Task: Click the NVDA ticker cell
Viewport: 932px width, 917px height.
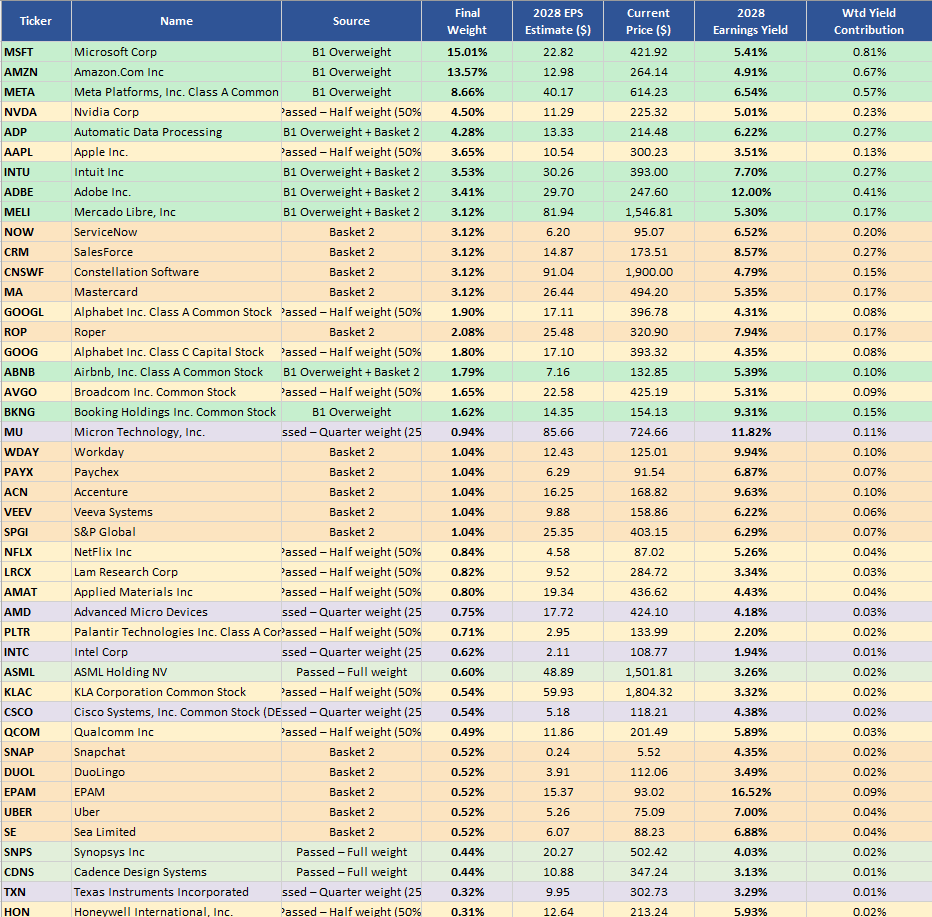Action: click(36, 112)
